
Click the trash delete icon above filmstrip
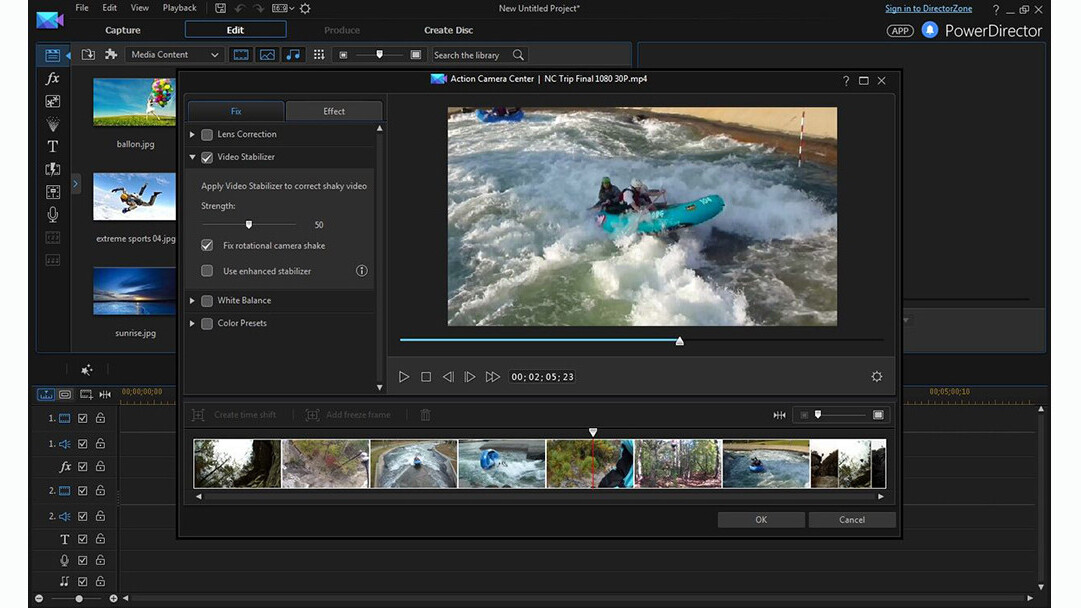425,415
